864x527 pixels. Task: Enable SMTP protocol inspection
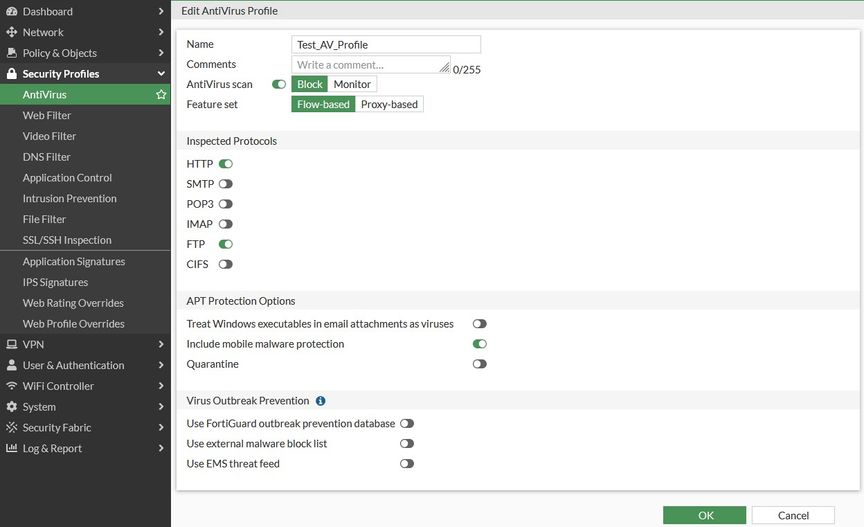tap(226, 184)
